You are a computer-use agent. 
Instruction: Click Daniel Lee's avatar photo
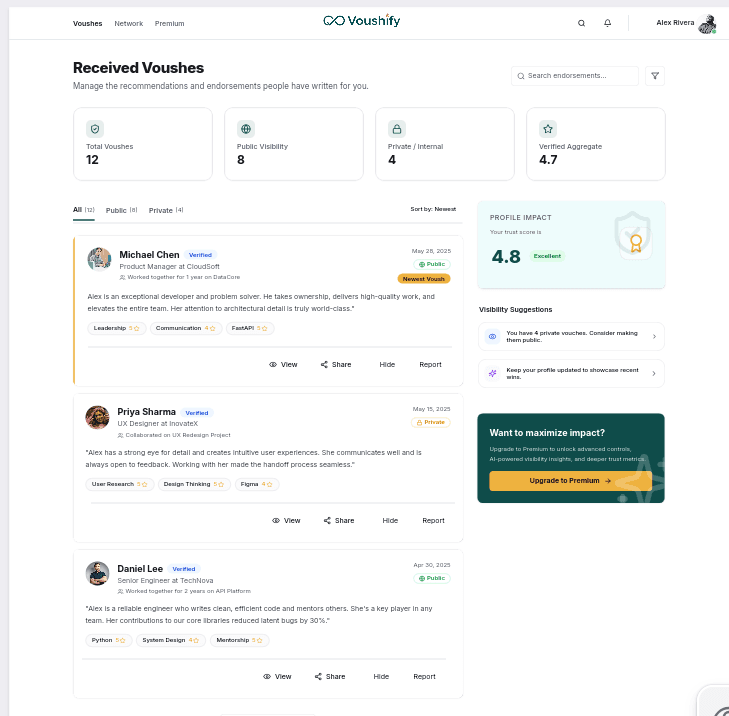pyautogui.click(x=97, y=573)
